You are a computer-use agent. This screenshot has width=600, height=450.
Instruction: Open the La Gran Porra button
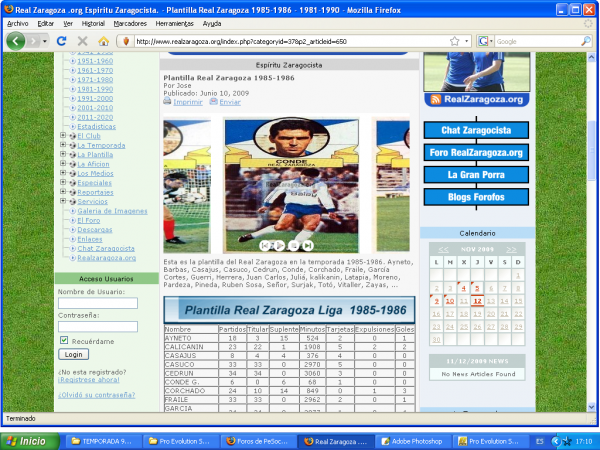476,174
